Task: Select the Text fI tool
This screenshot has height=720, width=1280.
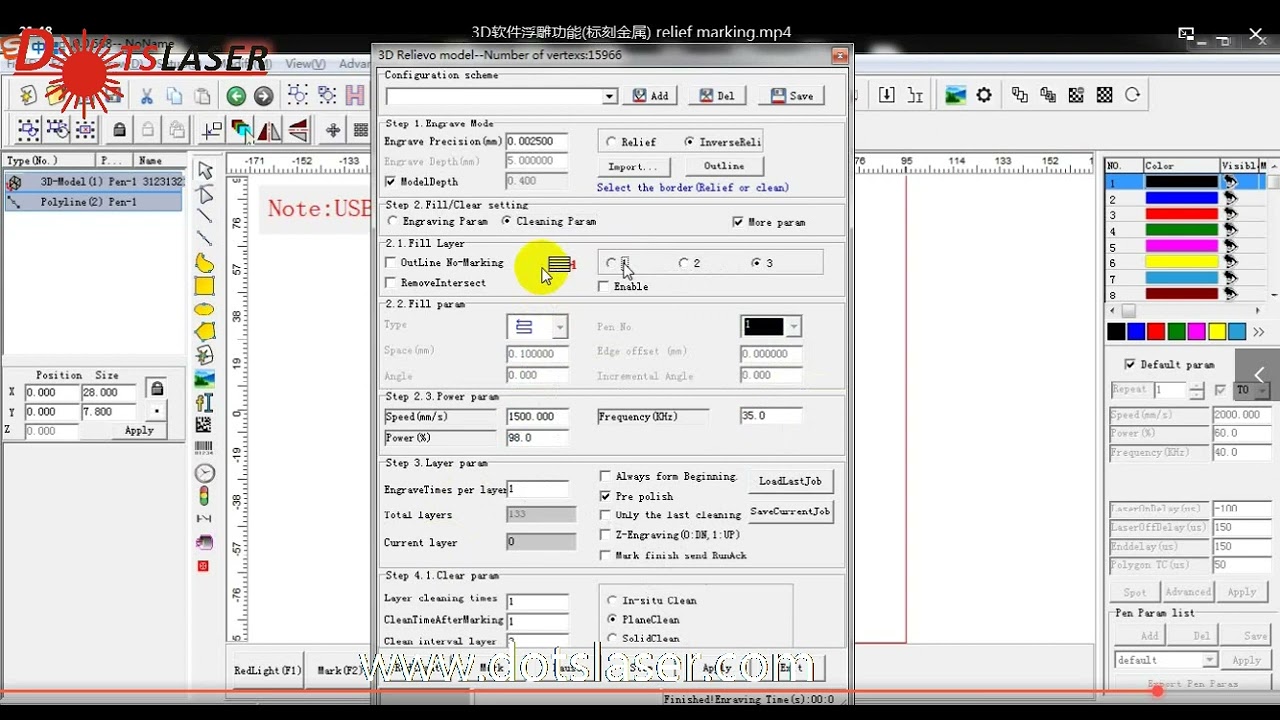Action: [205, 402]
